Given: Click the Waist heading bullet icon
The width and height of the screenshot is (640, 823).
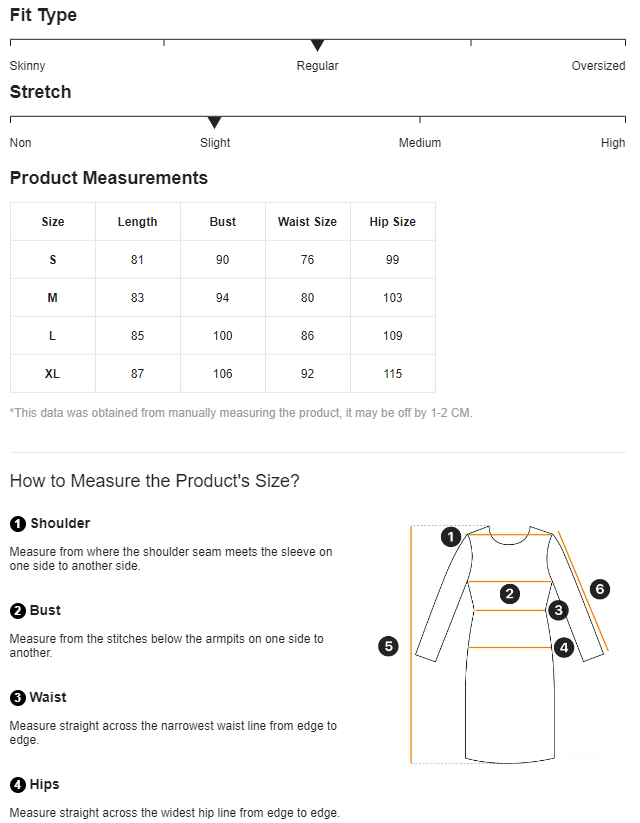Looking at the screenshot, I should [18, 698].
